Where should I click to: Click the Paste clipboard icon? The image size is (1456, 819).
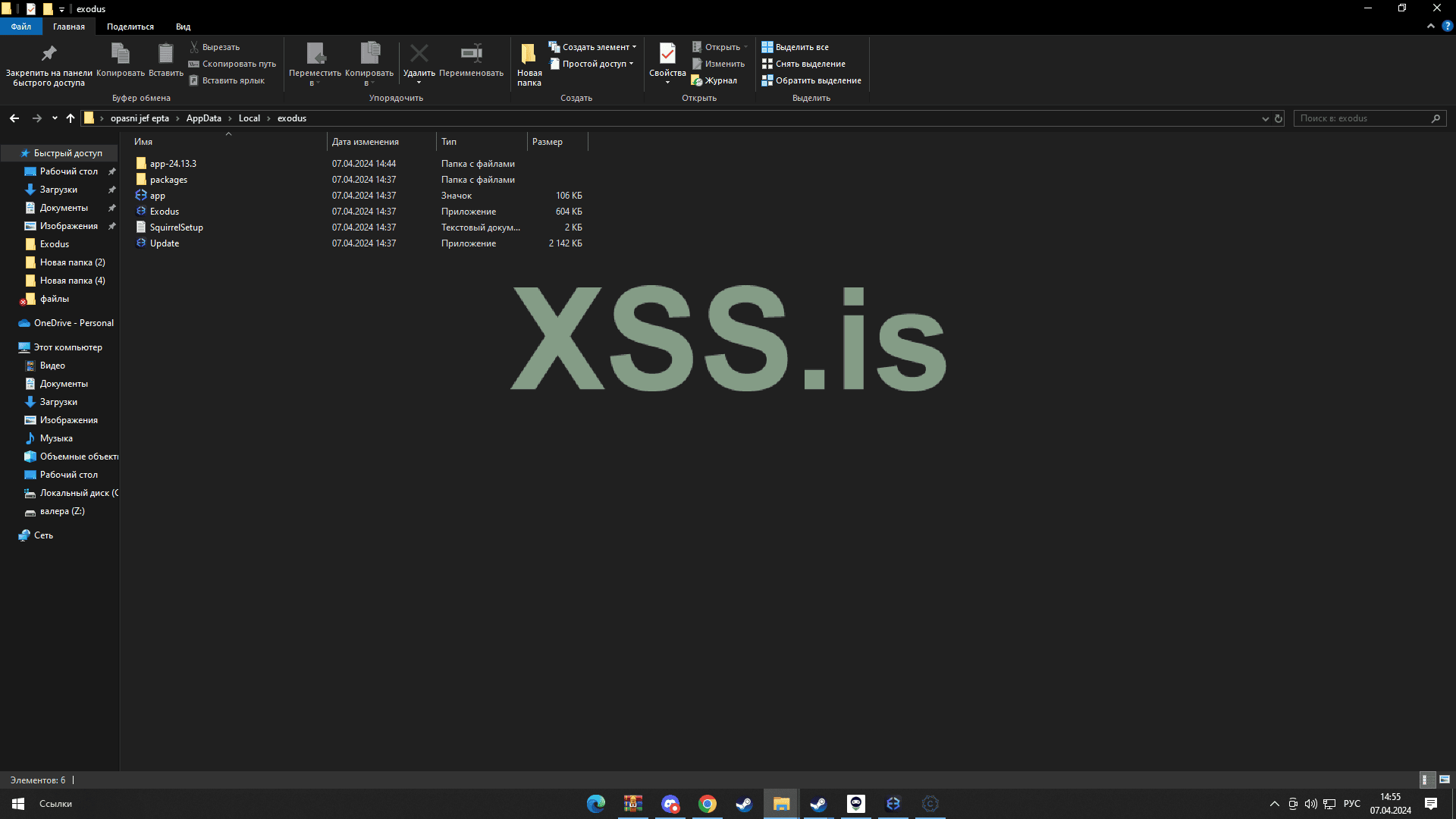(165, 54)
